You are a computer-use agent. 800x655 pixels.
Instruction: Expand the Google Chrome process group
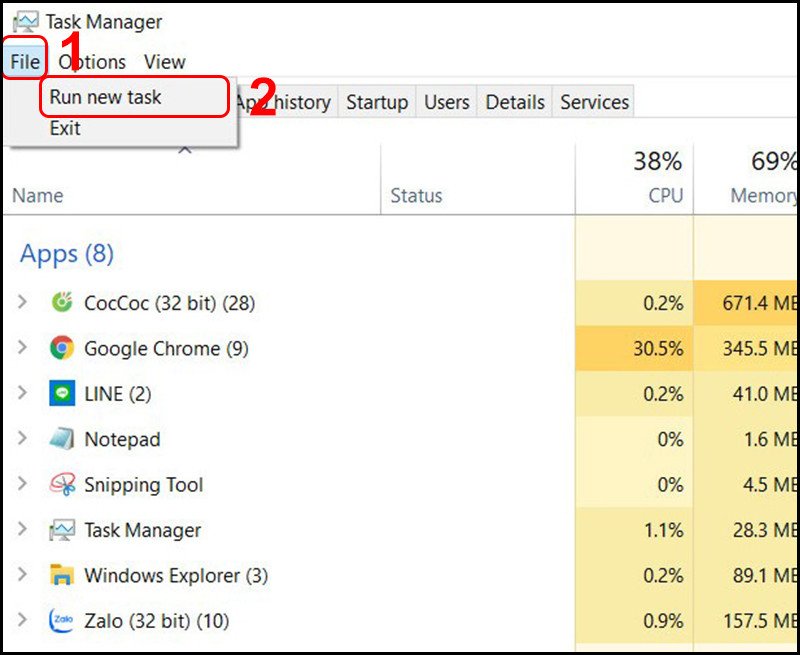(22, 348)
